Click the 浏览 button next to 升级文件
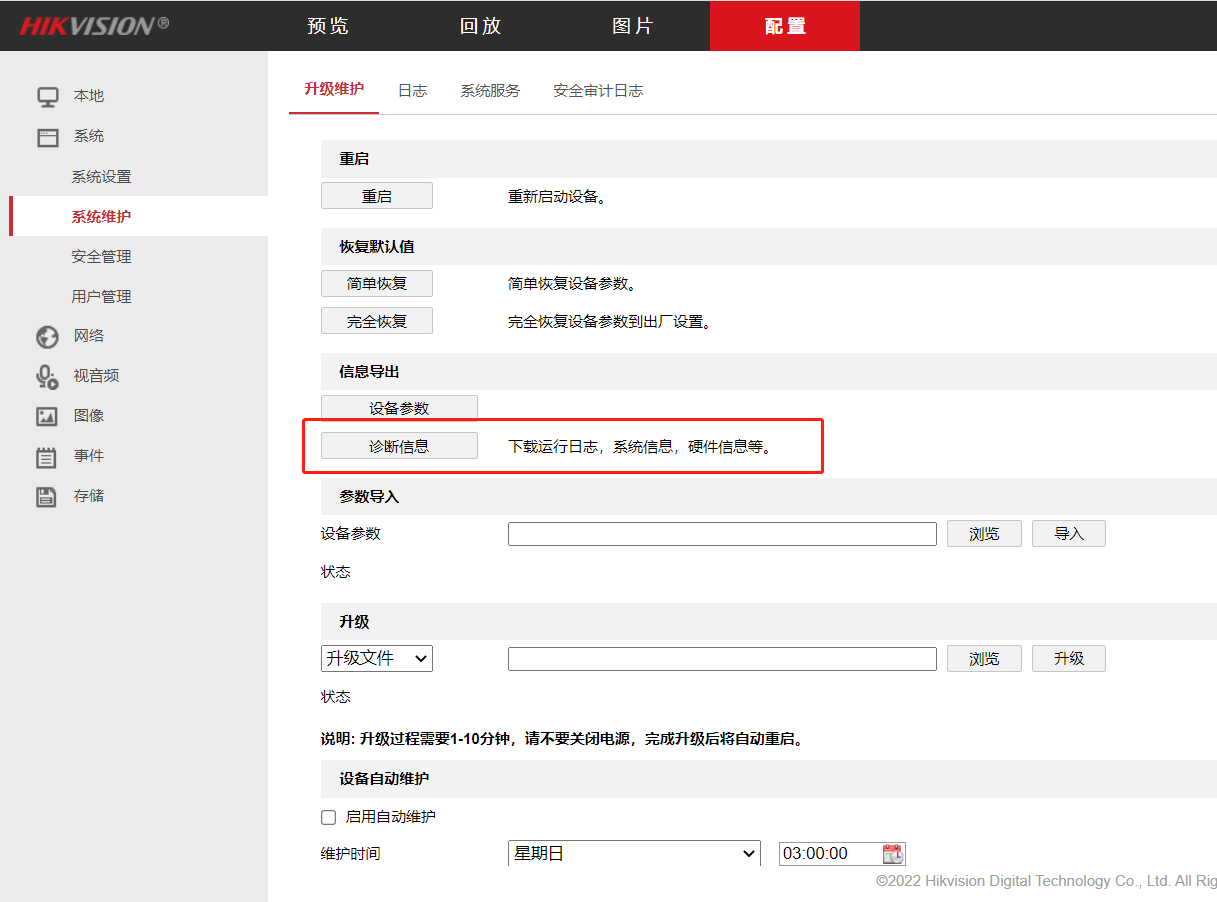The height and width of the screenshot is (902, 1217). coord(984,658)
